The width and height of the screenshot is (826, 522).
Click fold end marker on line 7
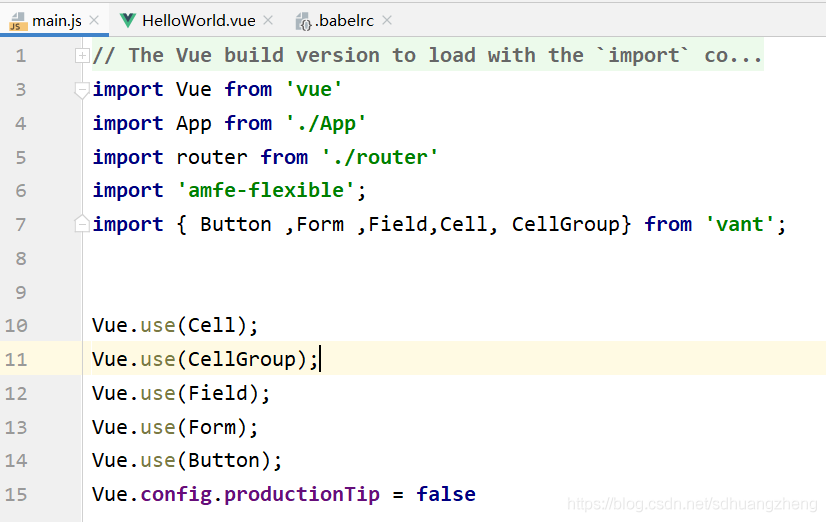coord(82,224)
